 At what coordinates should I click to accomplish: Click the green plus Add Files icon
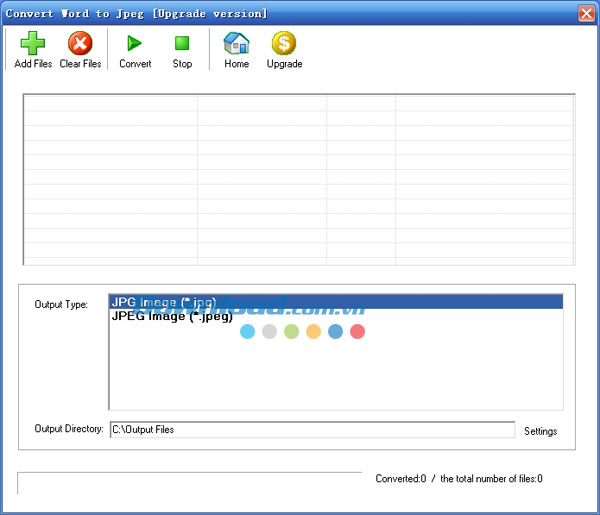pos(33,44)
